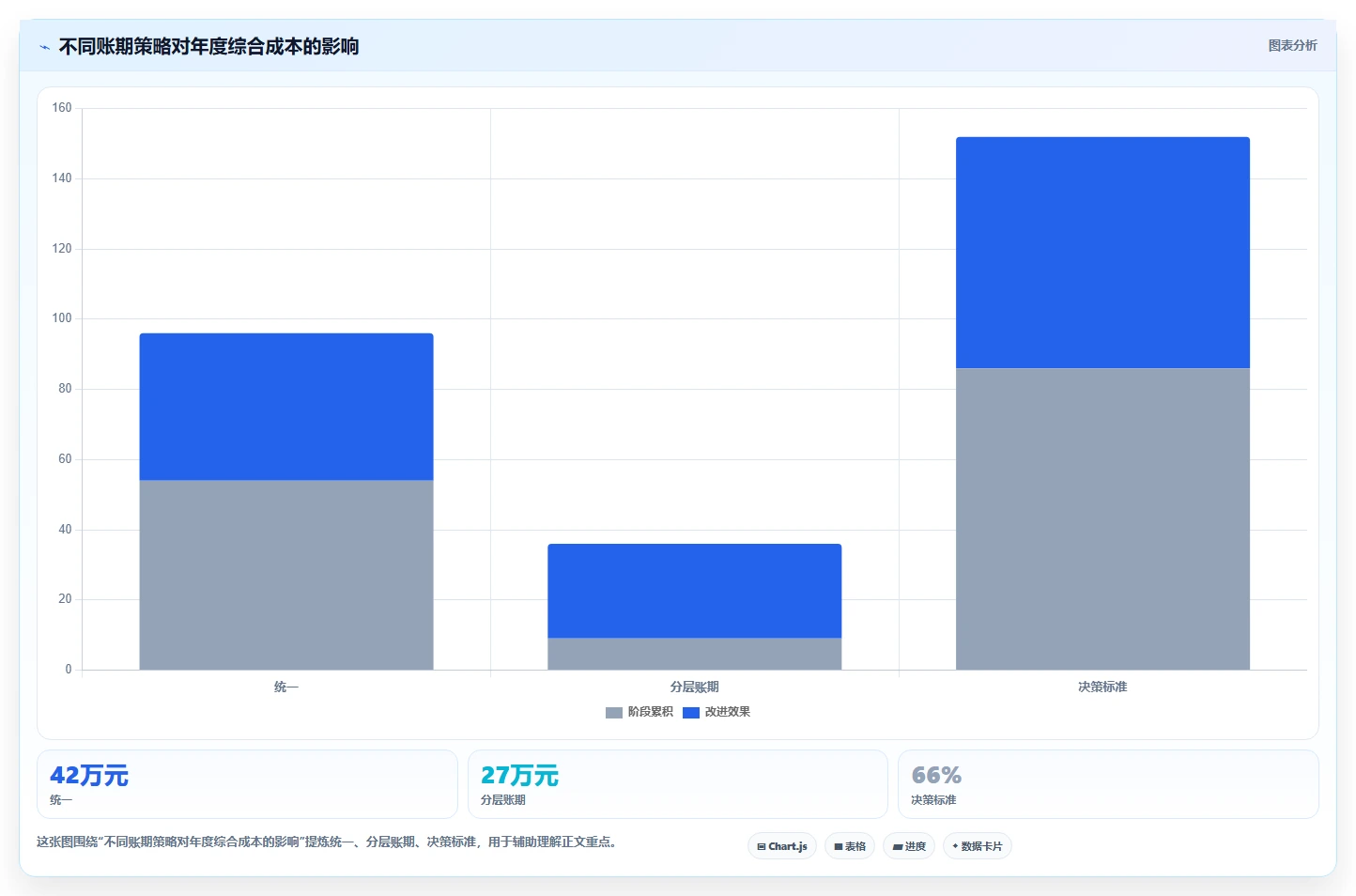Click the 分层账期 x-axis label
Screen dimensions: 1356x896
695,687
